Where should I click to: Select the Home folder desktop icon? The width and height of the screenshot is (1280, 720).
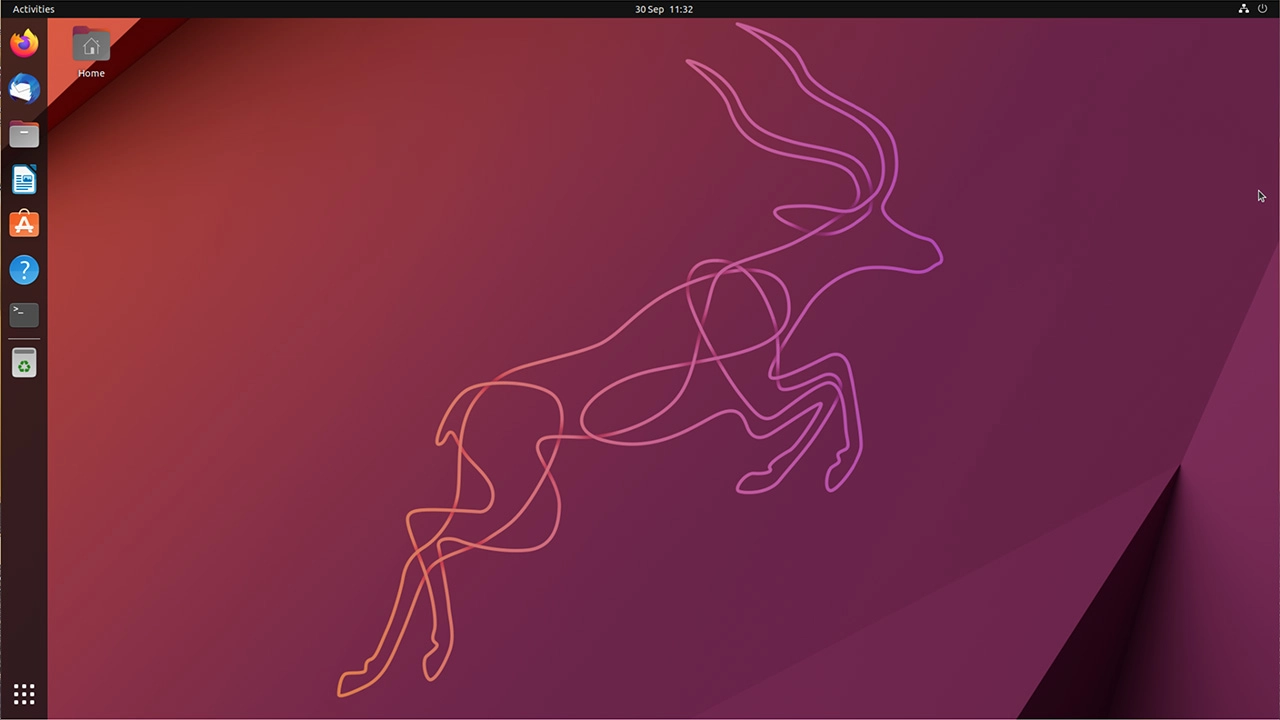click(x=91, y=45)
